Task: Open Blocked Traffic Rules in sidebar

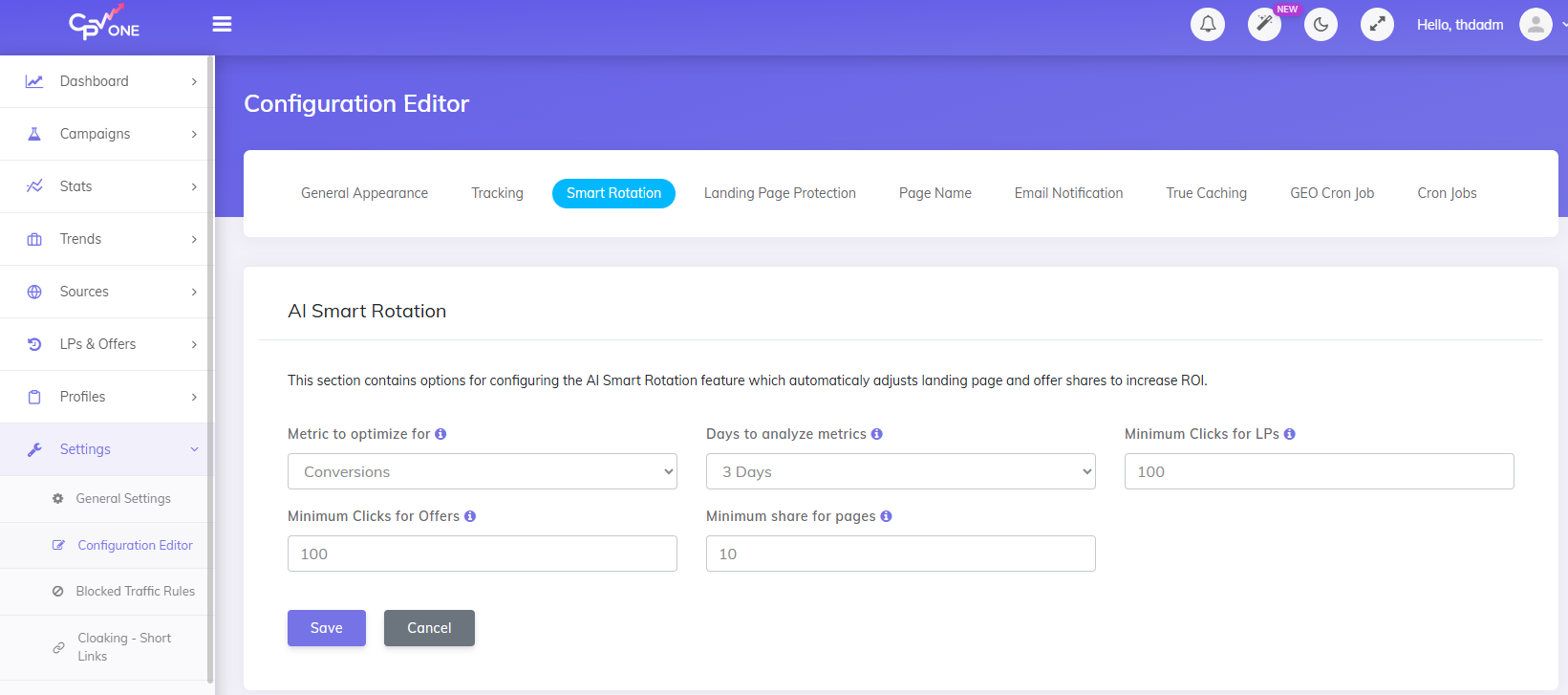Action: click(135, 592)
